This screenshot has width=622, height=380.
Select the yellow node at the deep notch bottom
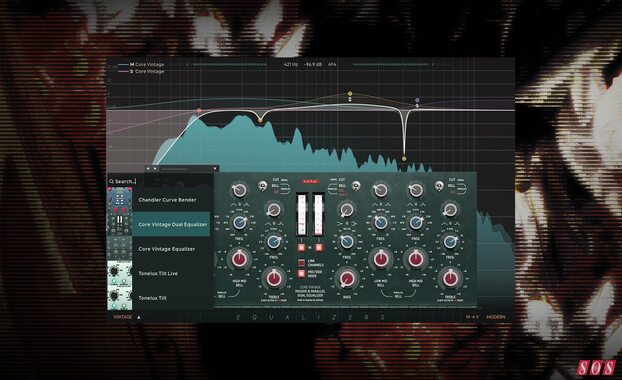coord(404,158)
